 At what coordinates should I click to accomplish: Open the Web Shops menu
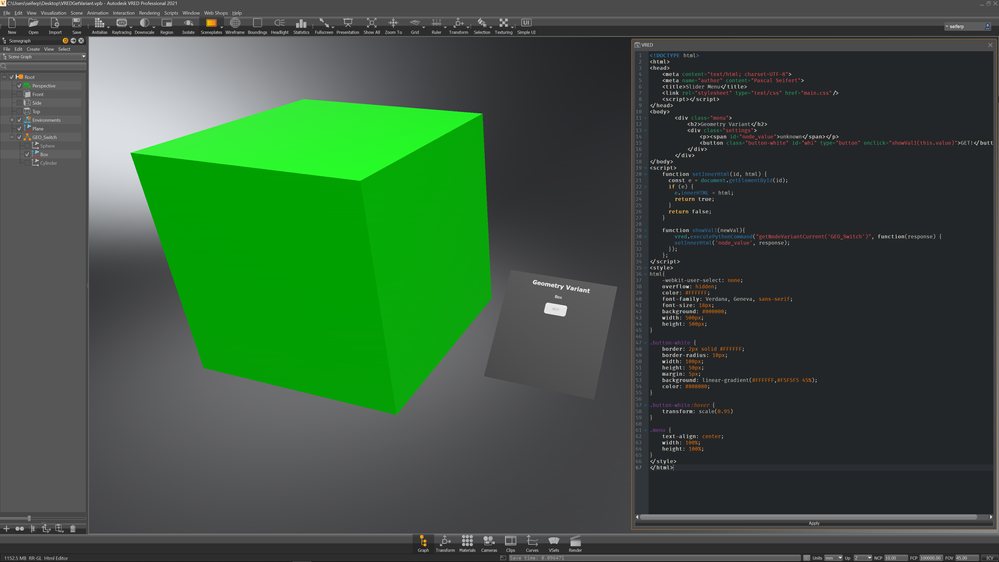click(215, 13)
